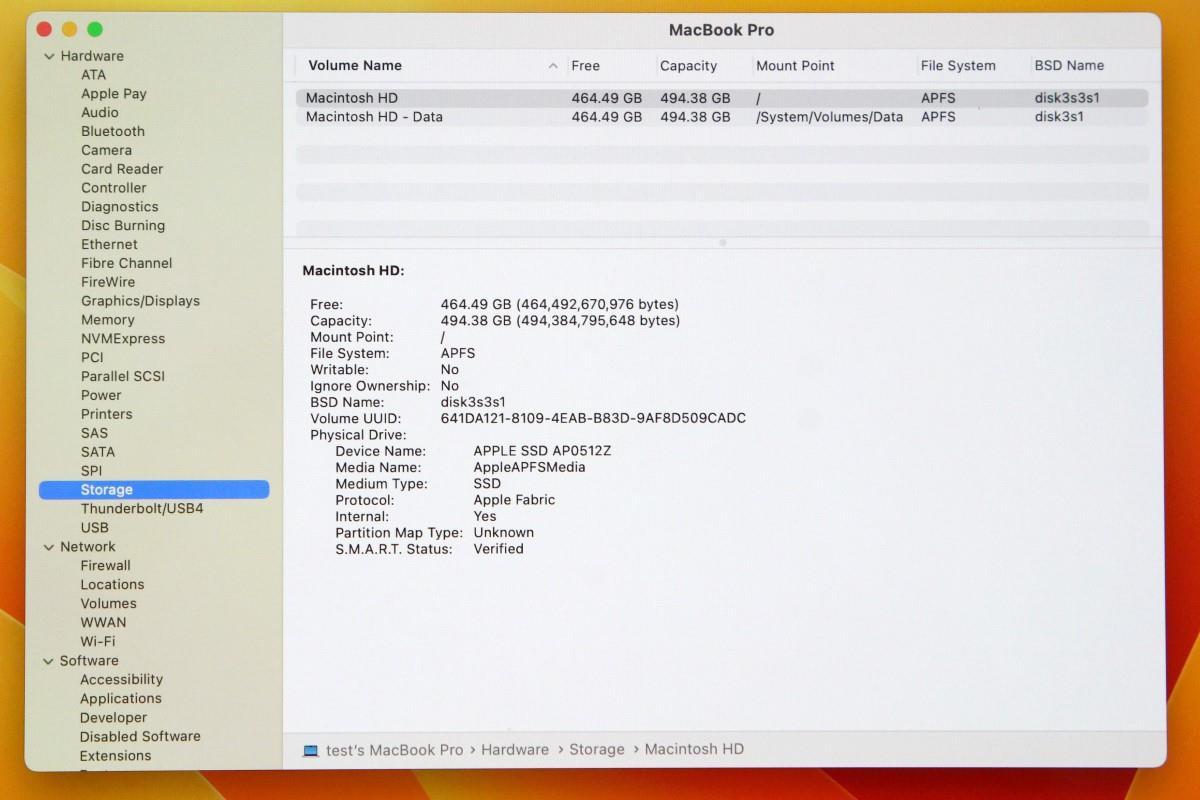
Task: Select Memory in the sidebar
Action: point(108,320)
